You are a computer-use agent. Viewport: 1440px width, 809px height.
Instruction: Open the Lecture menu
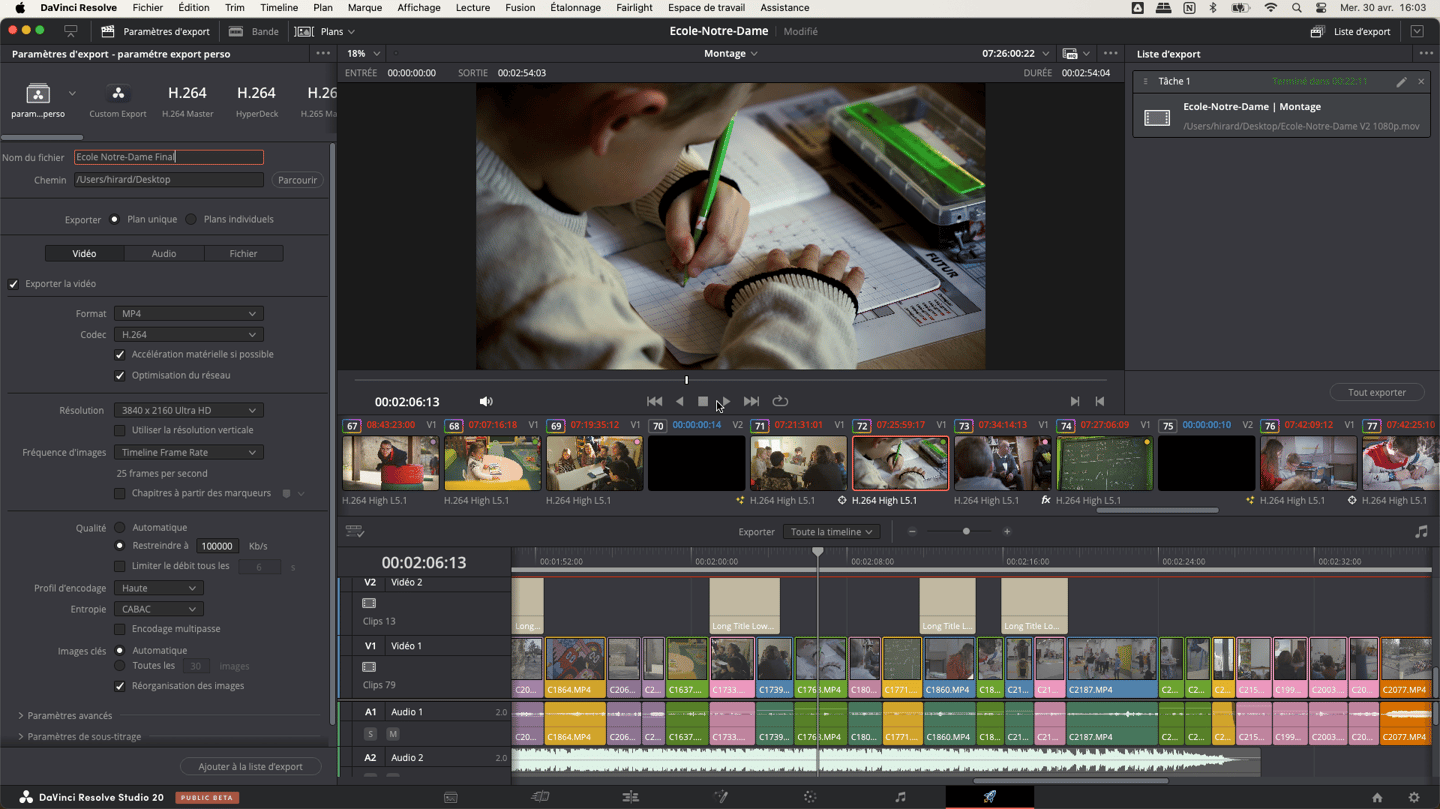pyautogui.click(x=473, y=8)
